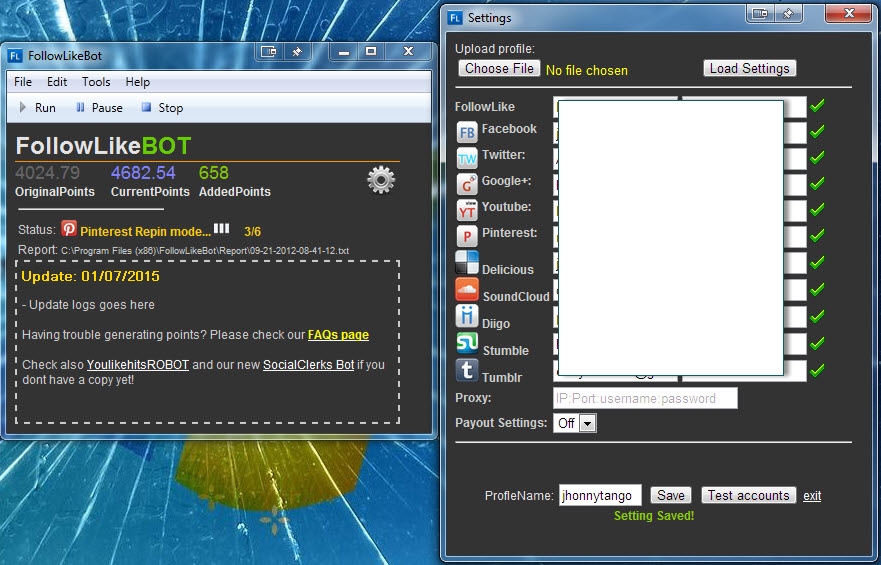
Task: Click the ProfileName field with jhonnytango
Action: 600,495
